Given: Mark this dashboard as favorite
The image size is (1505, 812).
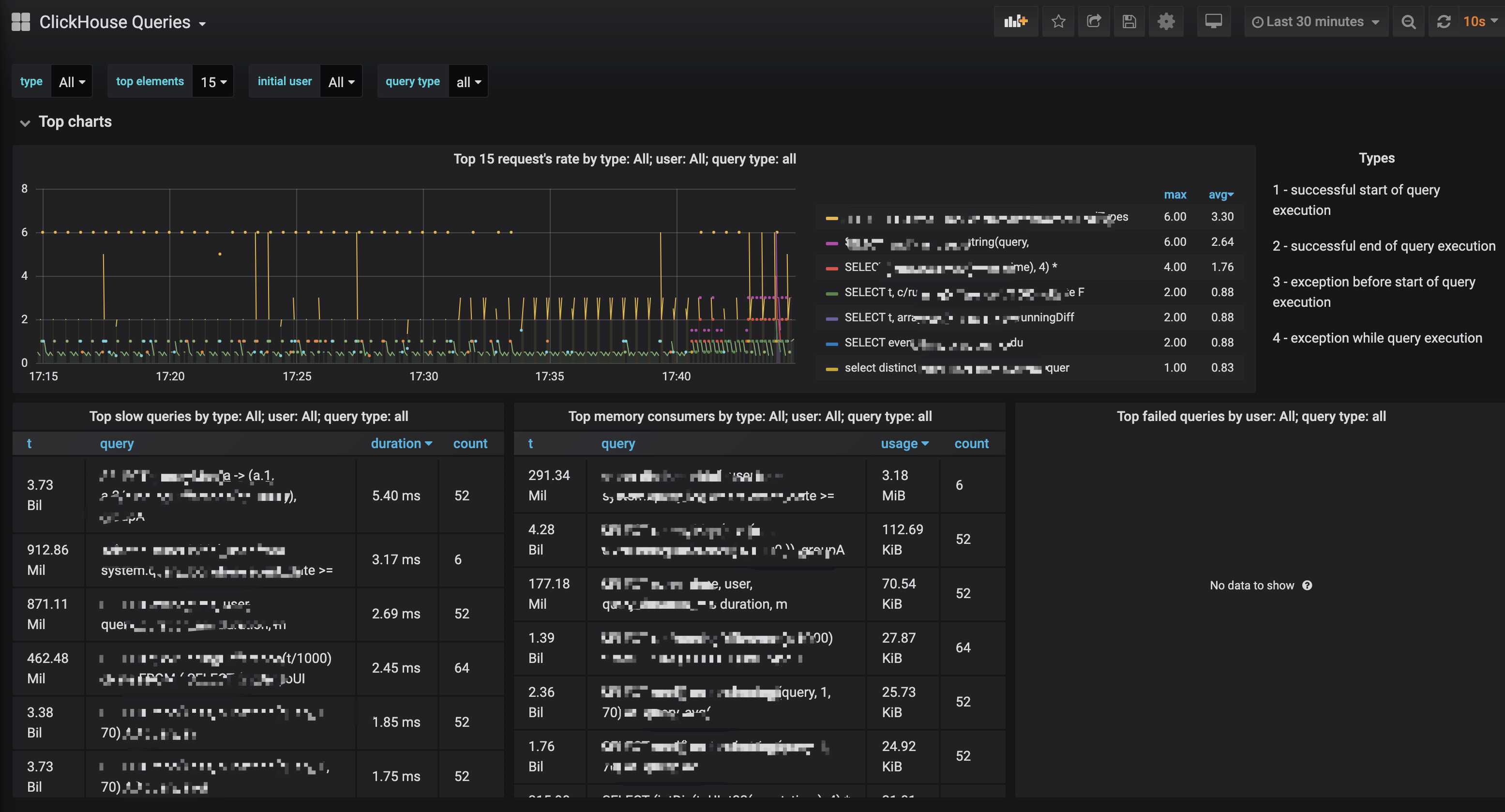Looking at the screenshot, I should point(1058,22).
